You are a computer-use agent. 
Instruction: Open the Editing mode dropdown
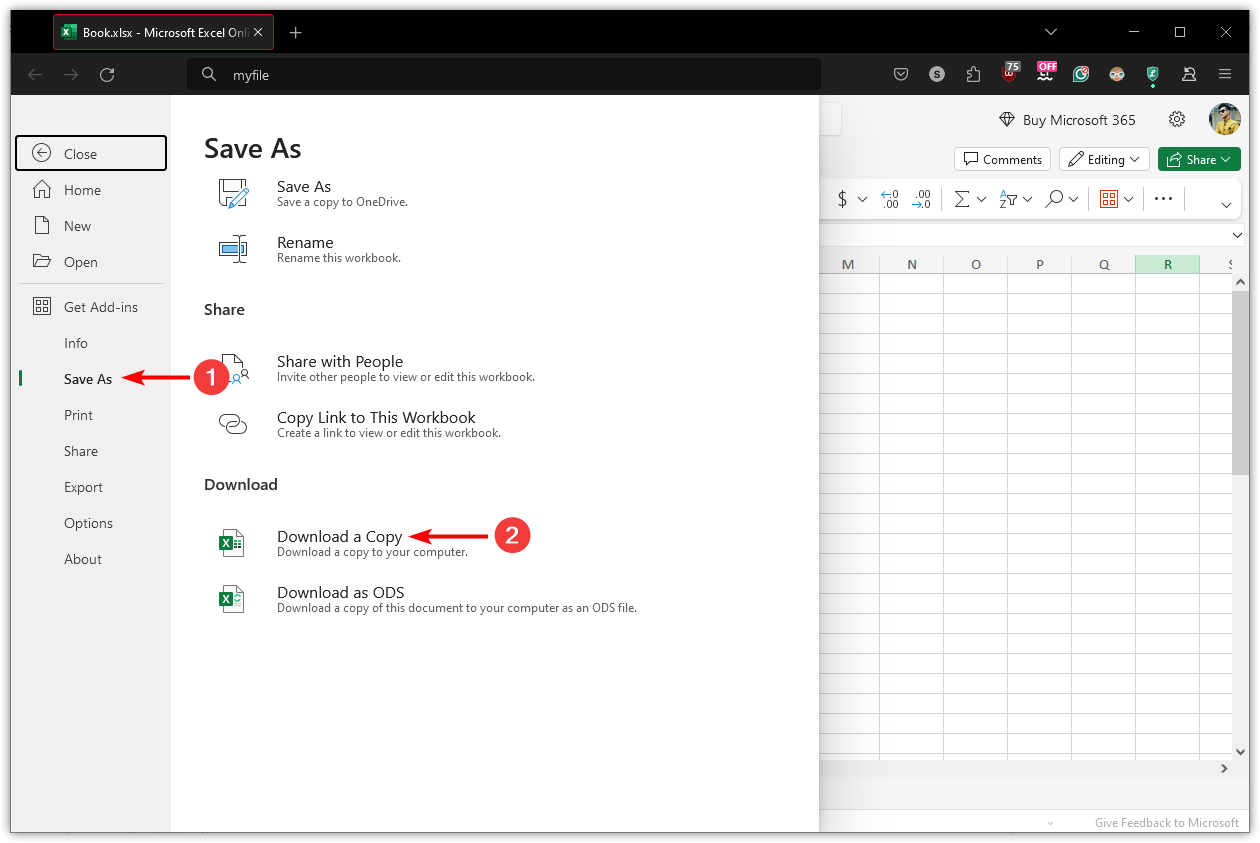tap(1104, 159)
